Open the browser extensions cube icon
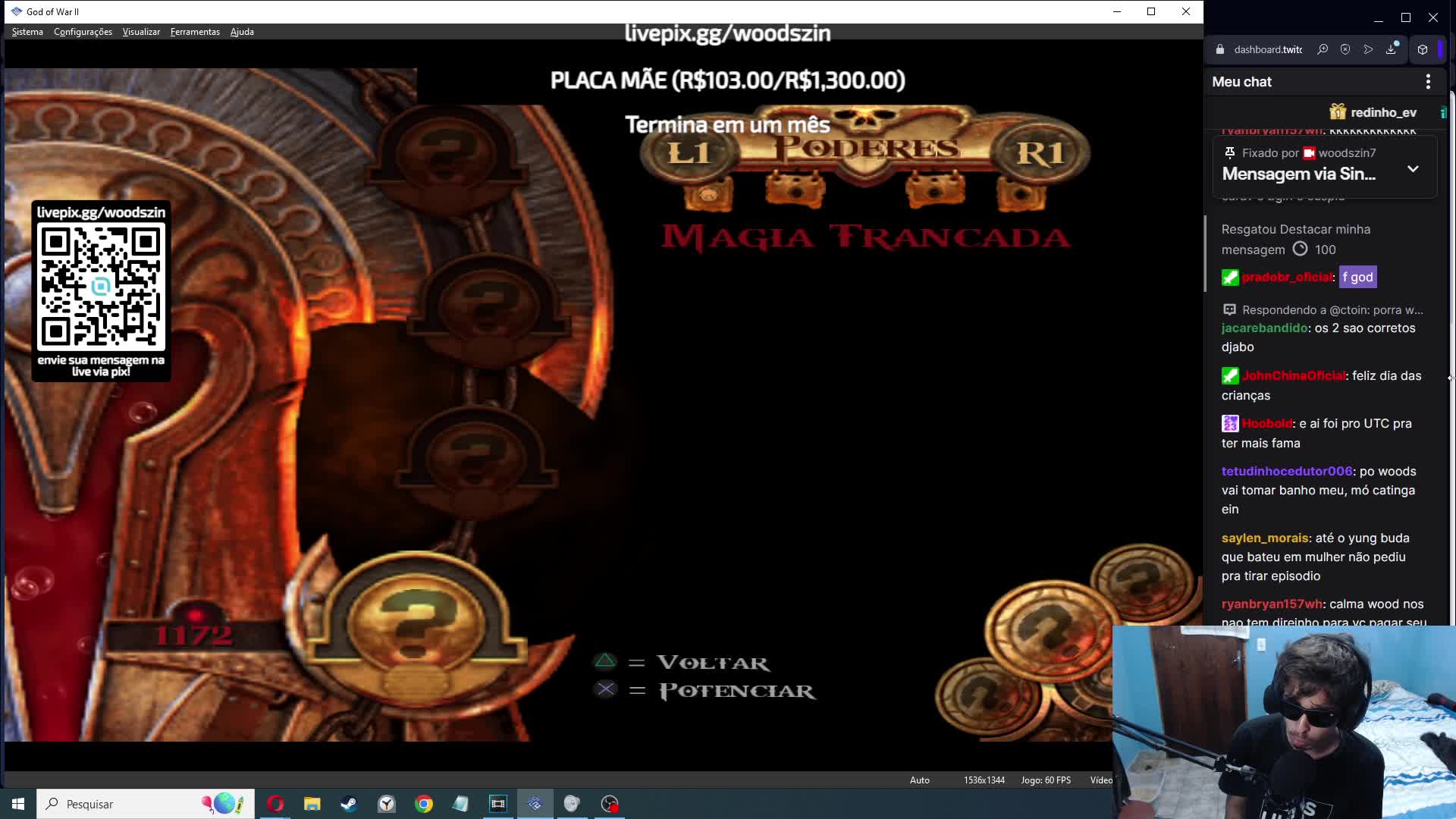 [1423, 49]
